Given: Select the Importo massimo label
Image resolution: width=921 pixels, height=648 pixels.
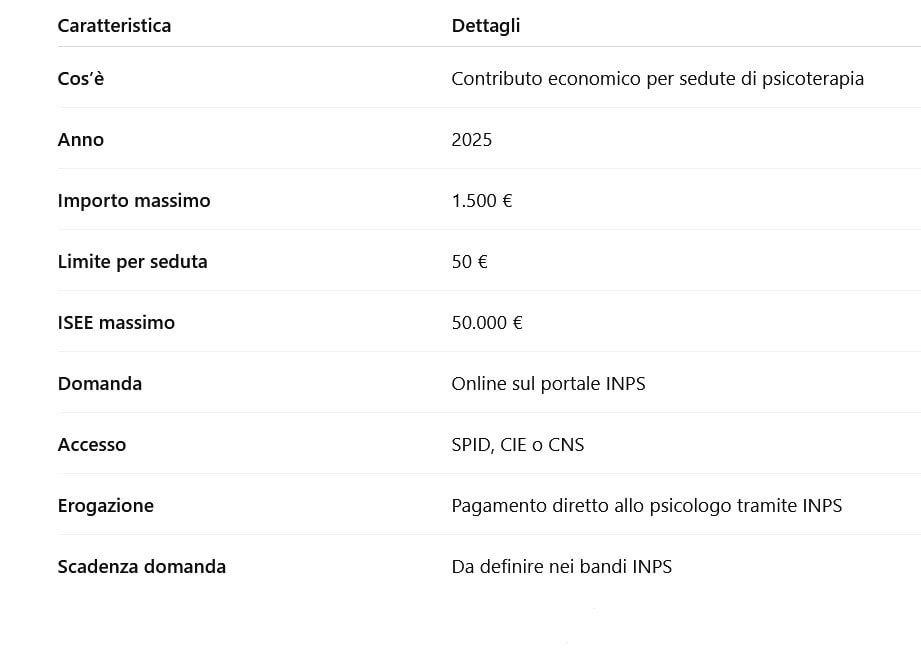Looking at the screenshot, I should coord(134,200).
